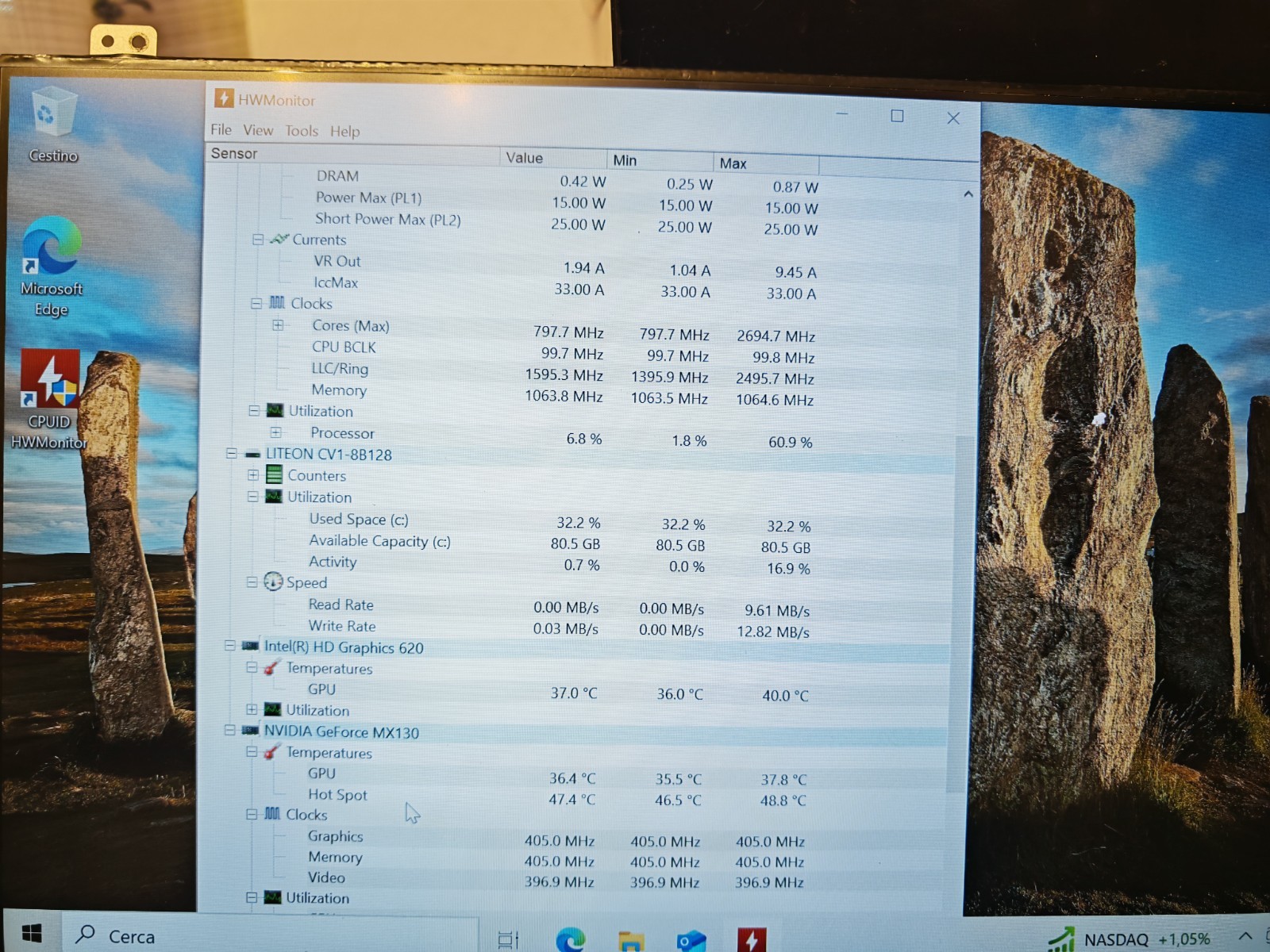1270x952 pixels.
Task: Collapse the NVIDIA GeForce MX130 node
Action: pos(230,731)
